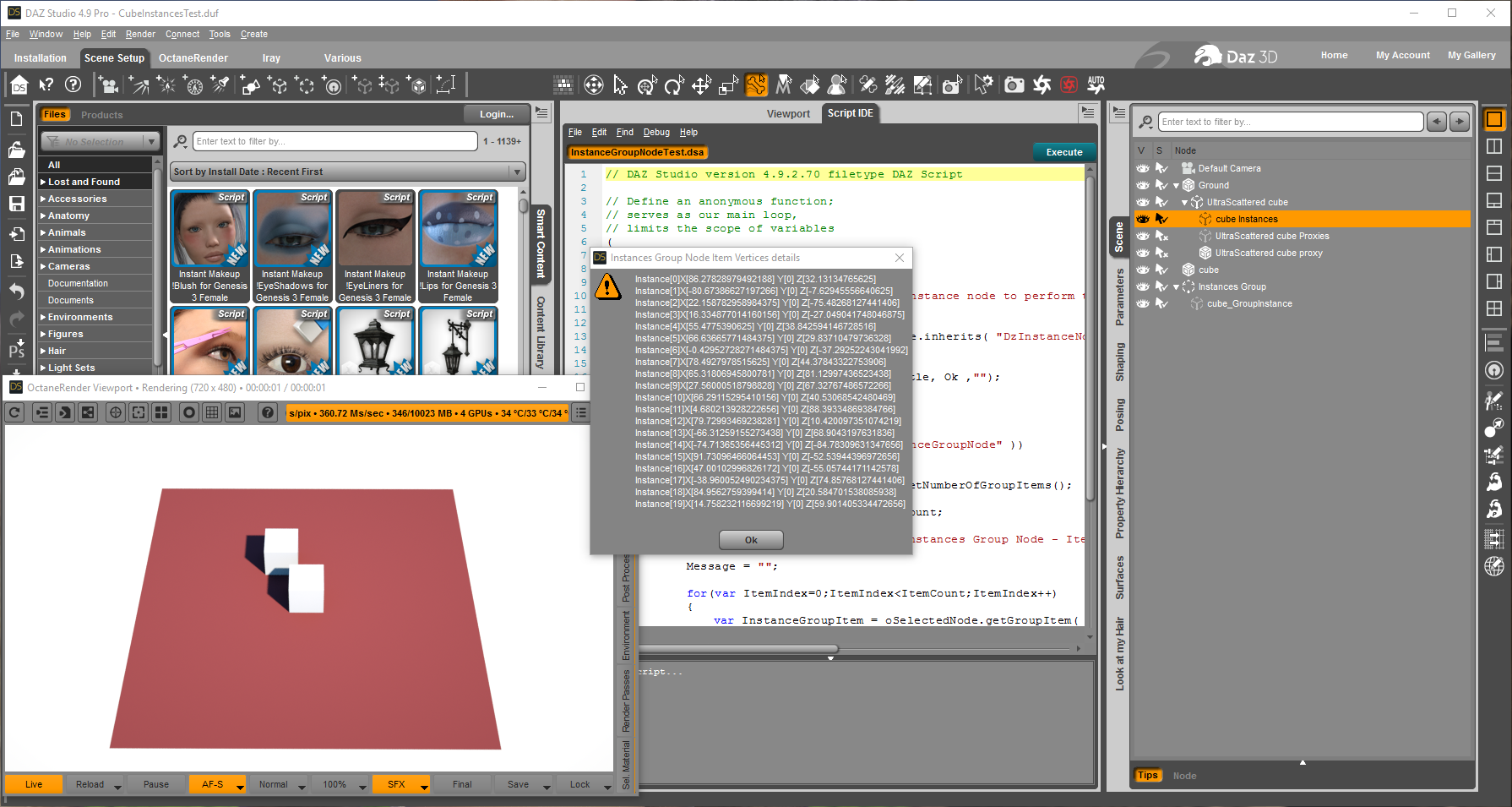Open the Render menu in the menu bar
Image resolution: width=1512 pixels, height=807 pixels.
[x=140, y=34]
